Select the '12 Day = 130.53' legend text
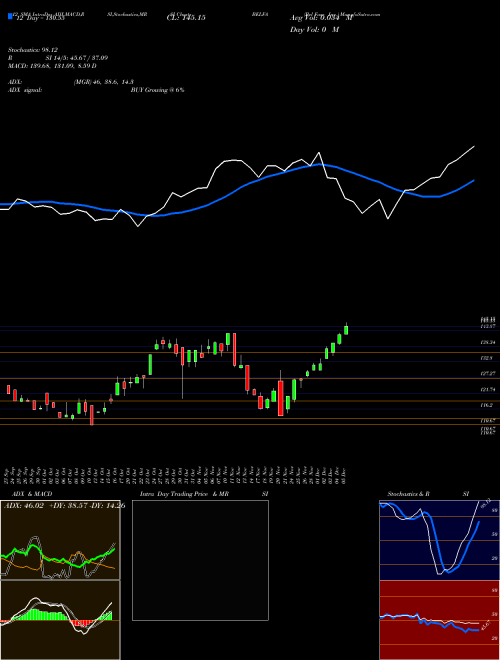 pos(39,18)
